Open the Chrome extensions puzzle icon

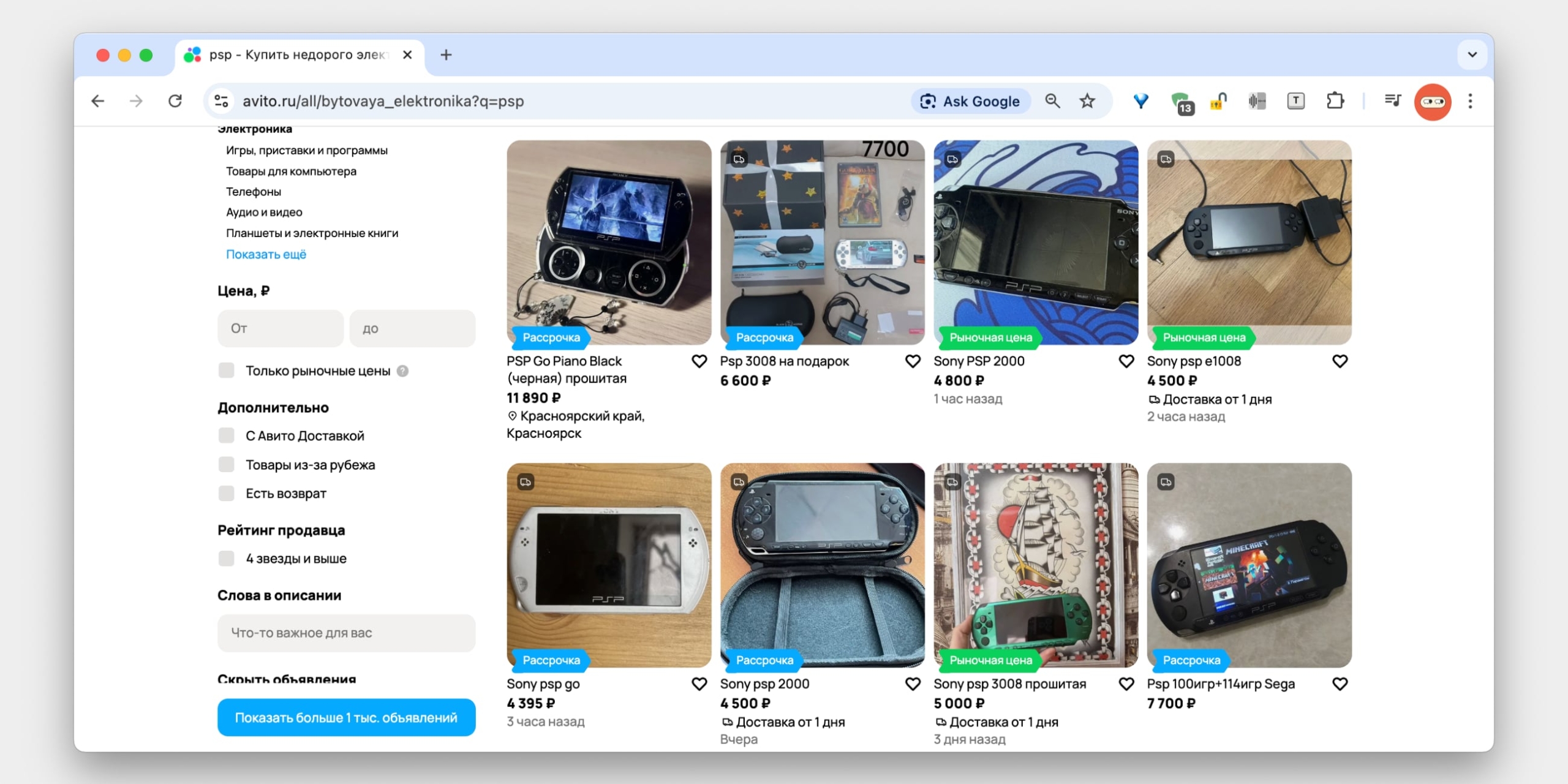coord(1335,101)
